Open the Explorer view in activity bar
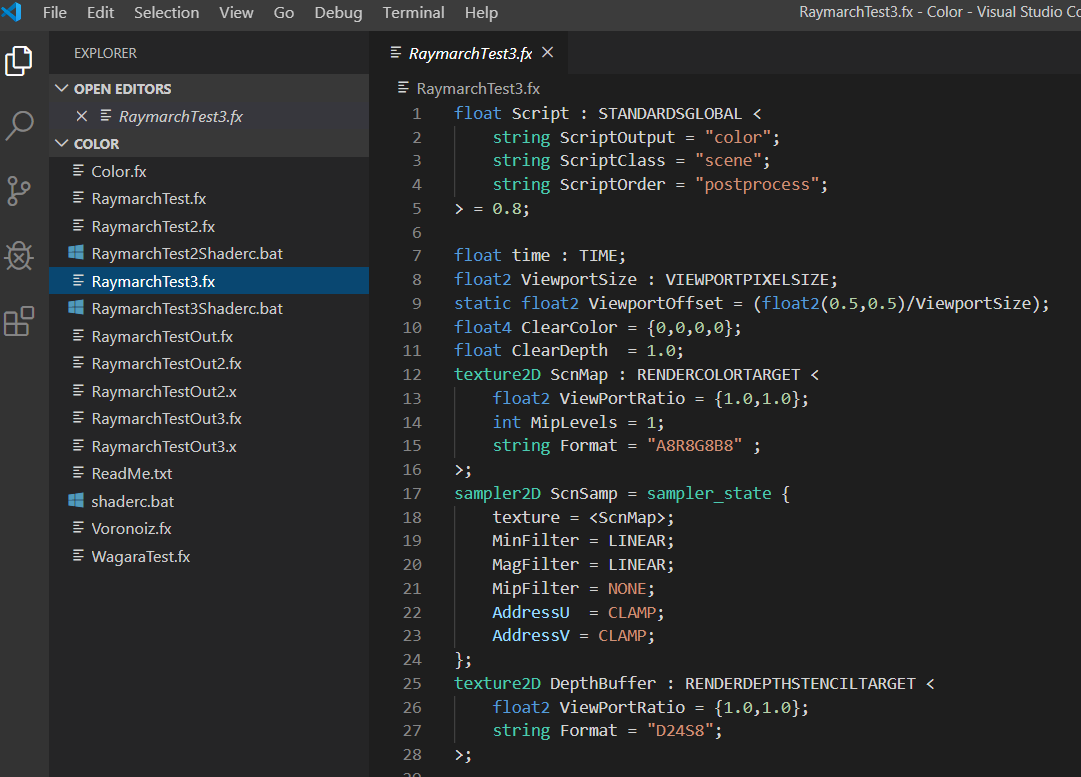Image resolution: width=1081 pixels, height=777 pixels. pos(19,61)
